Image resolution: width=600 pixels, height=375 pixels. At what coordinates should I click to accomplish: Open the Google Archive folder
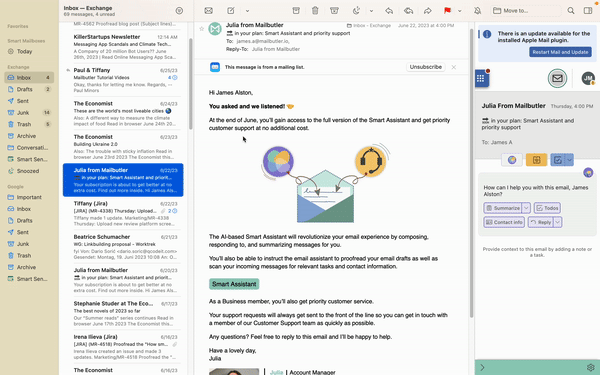tap(29, 267)
